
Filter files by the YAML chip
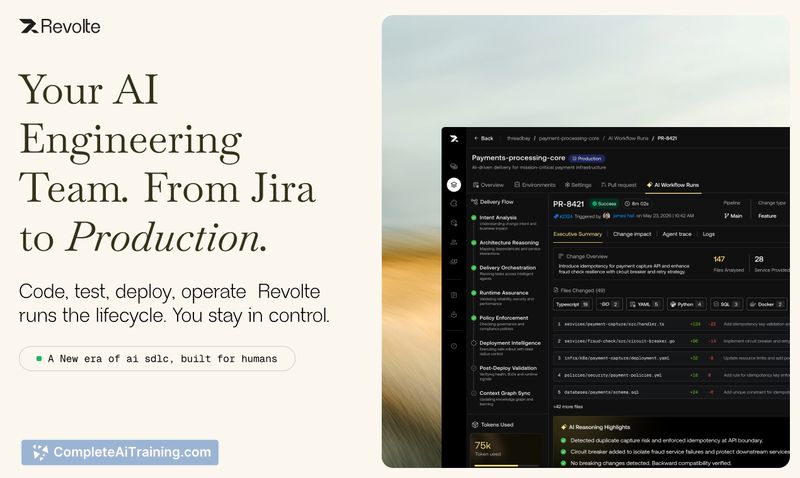644,304
